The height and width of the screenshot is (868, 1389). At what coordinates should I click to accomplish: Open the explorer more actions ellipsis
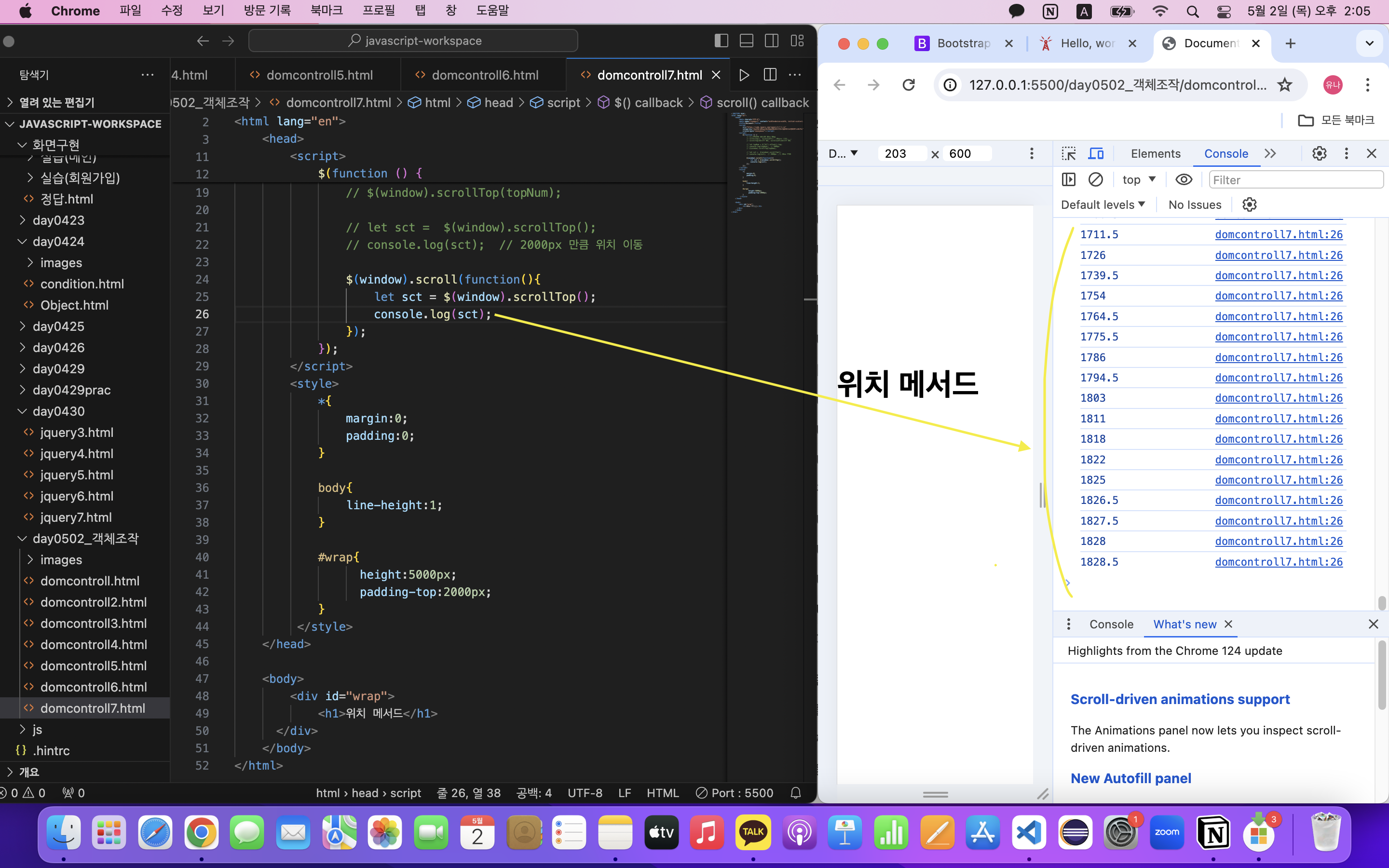(148, 75)
